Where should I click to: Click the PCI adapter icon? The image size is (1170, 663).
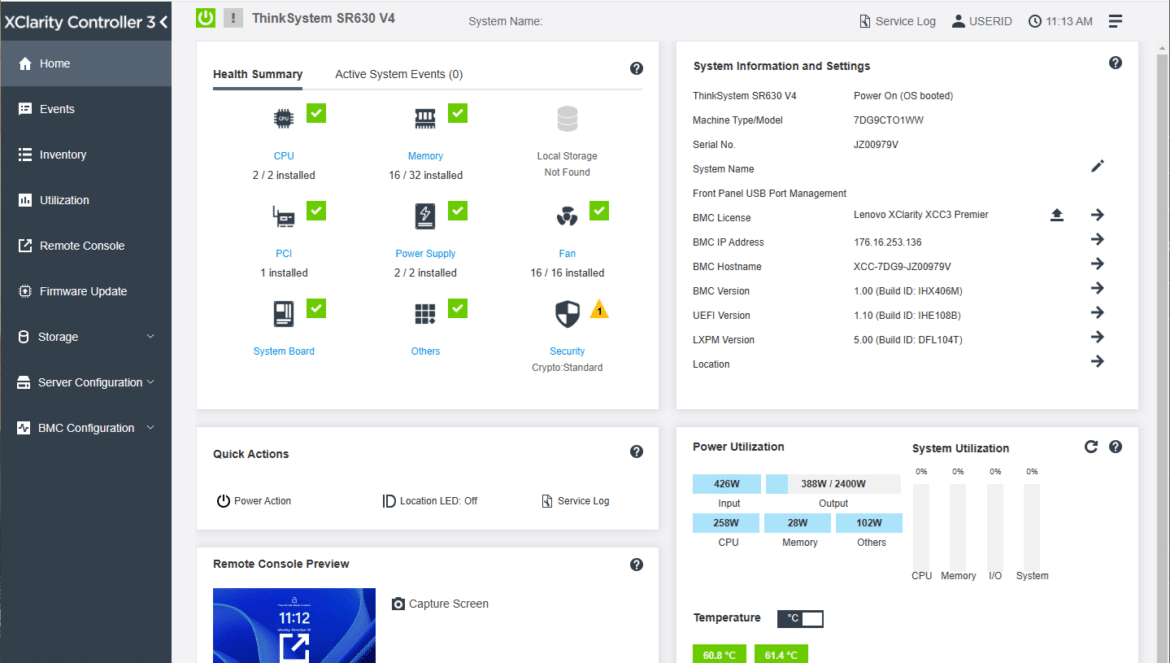[284, 216]
